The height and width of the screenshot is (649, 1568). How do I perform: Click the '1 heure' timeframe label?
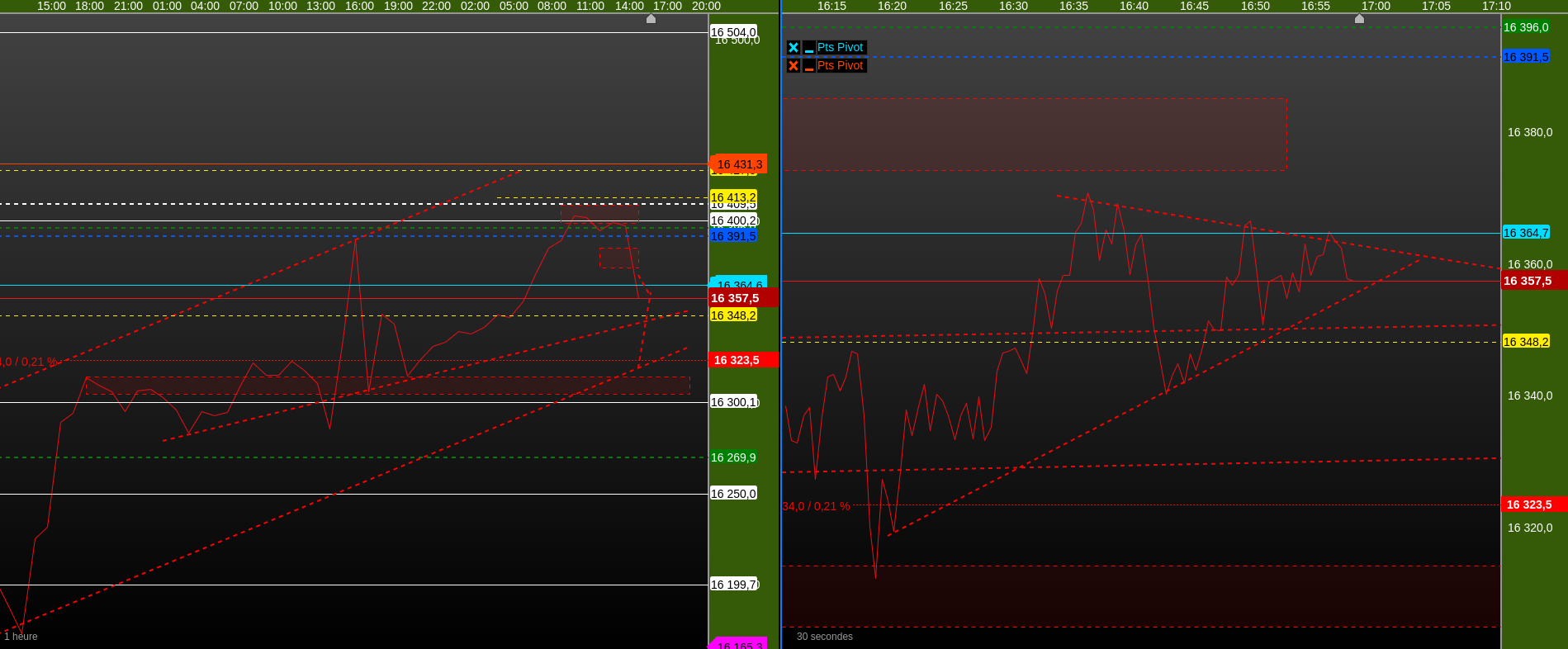pos(21,637)
